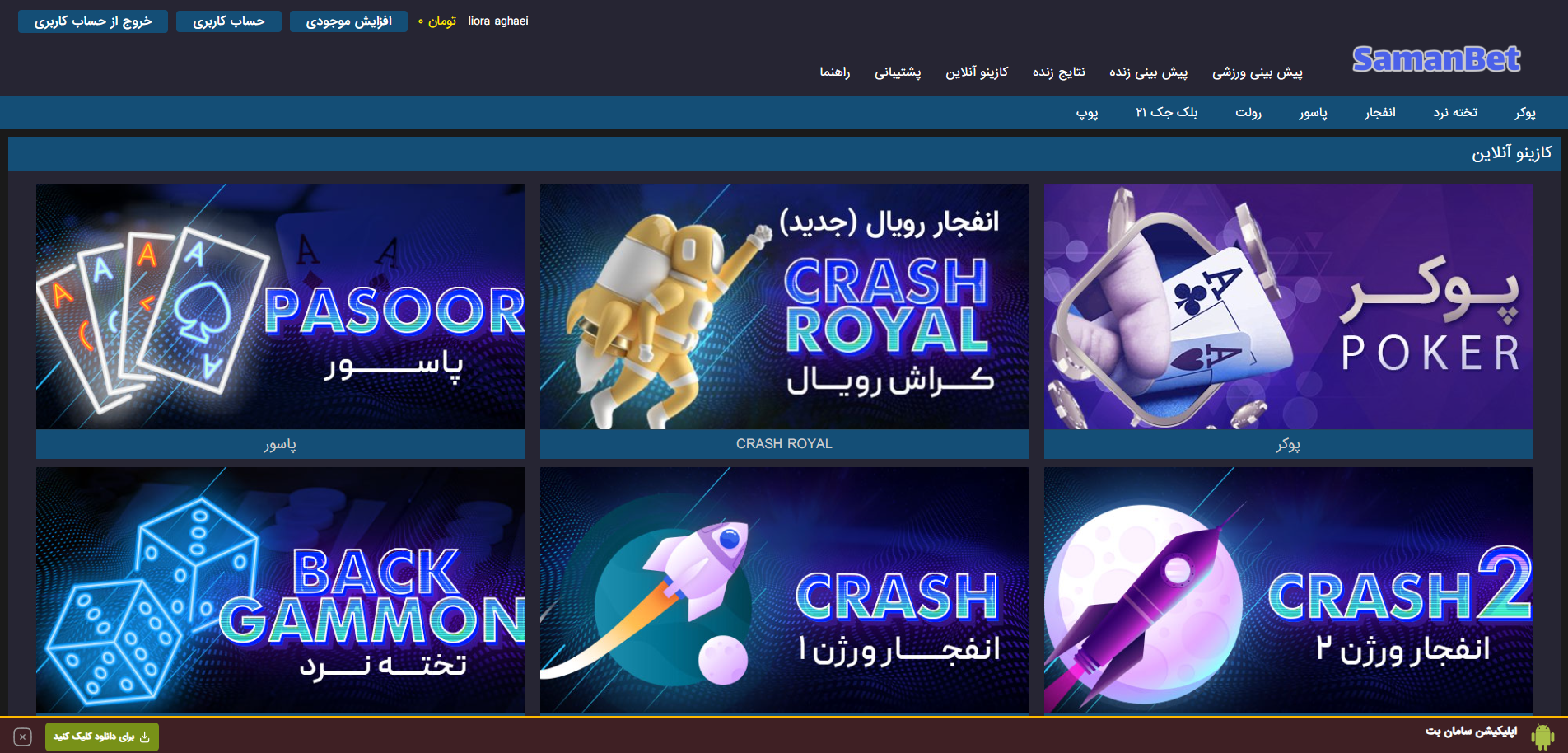
Task: Open the Crash Royal game banner
Action: click(x=784, y=306)
